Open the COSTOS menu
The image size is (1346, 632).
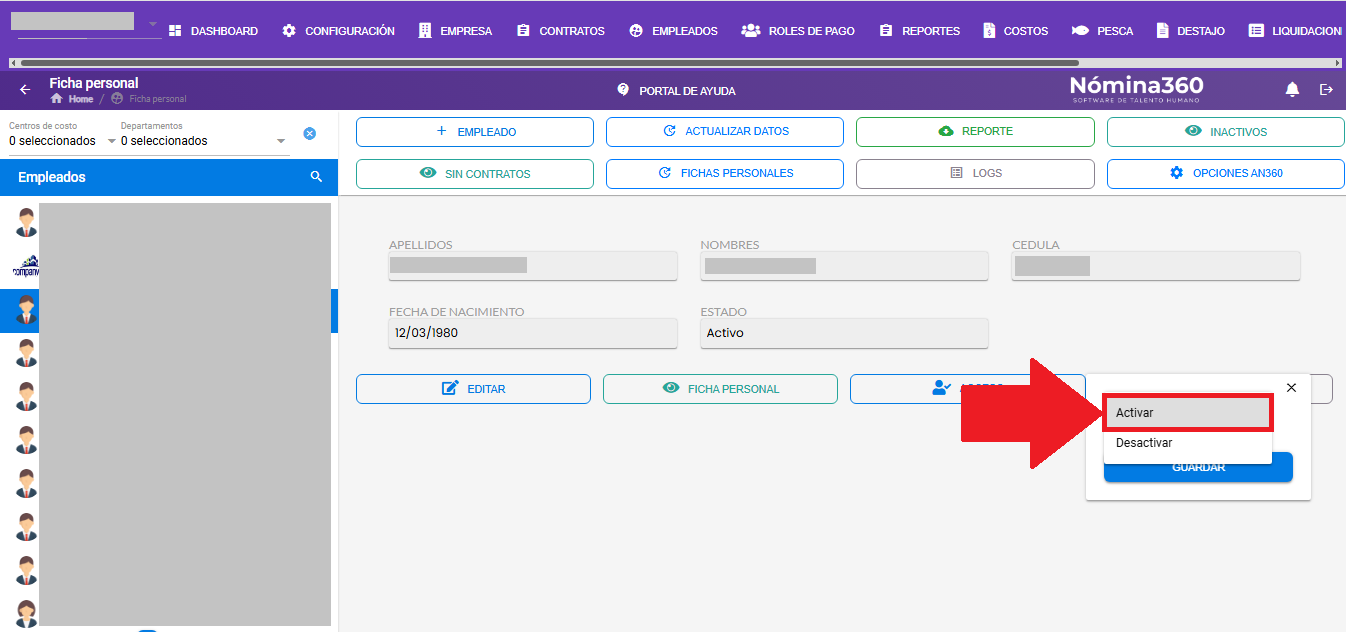[x=1015, y=31]
